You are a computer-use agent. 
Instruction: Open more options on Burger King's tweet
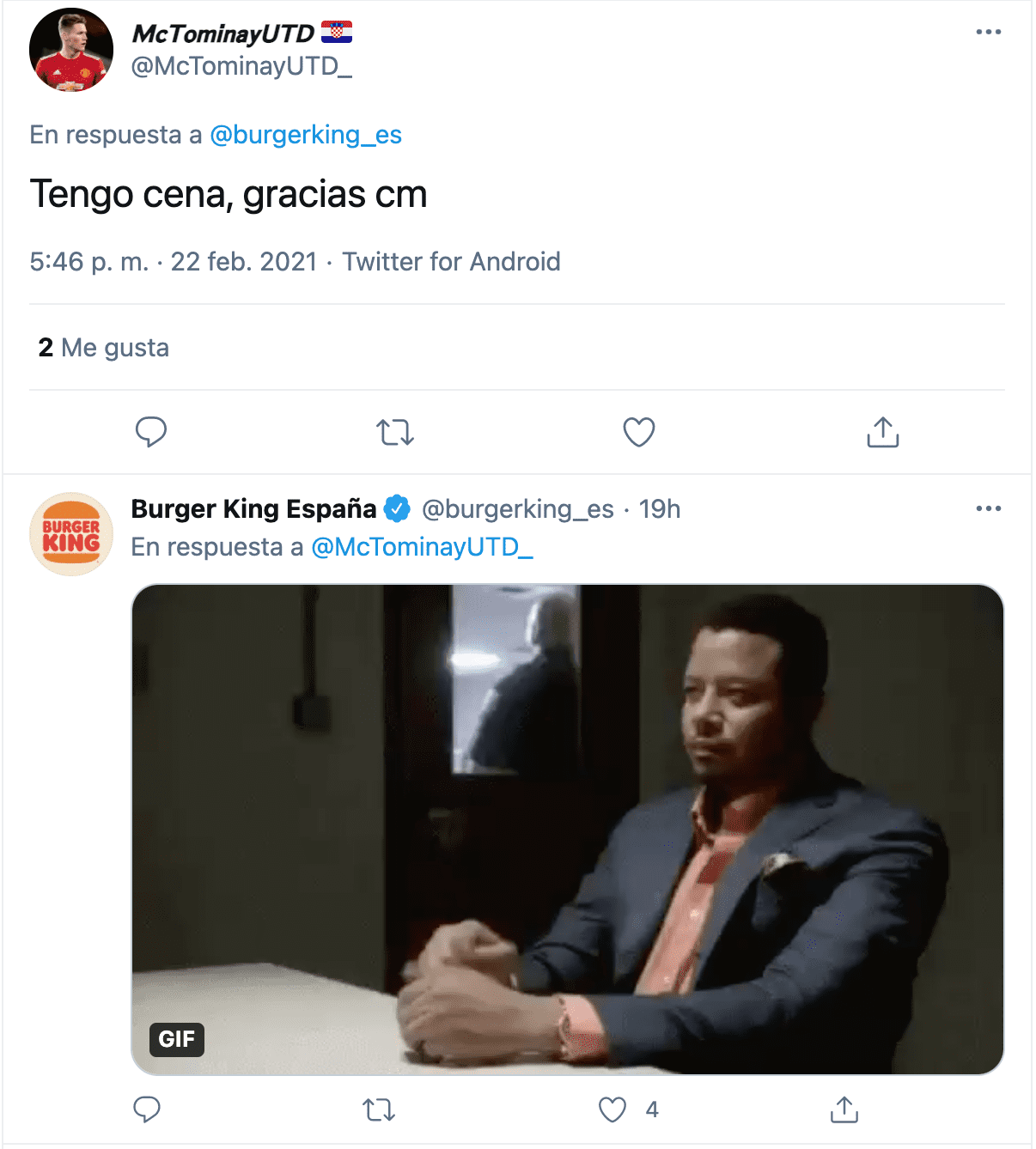coord(989,508)
